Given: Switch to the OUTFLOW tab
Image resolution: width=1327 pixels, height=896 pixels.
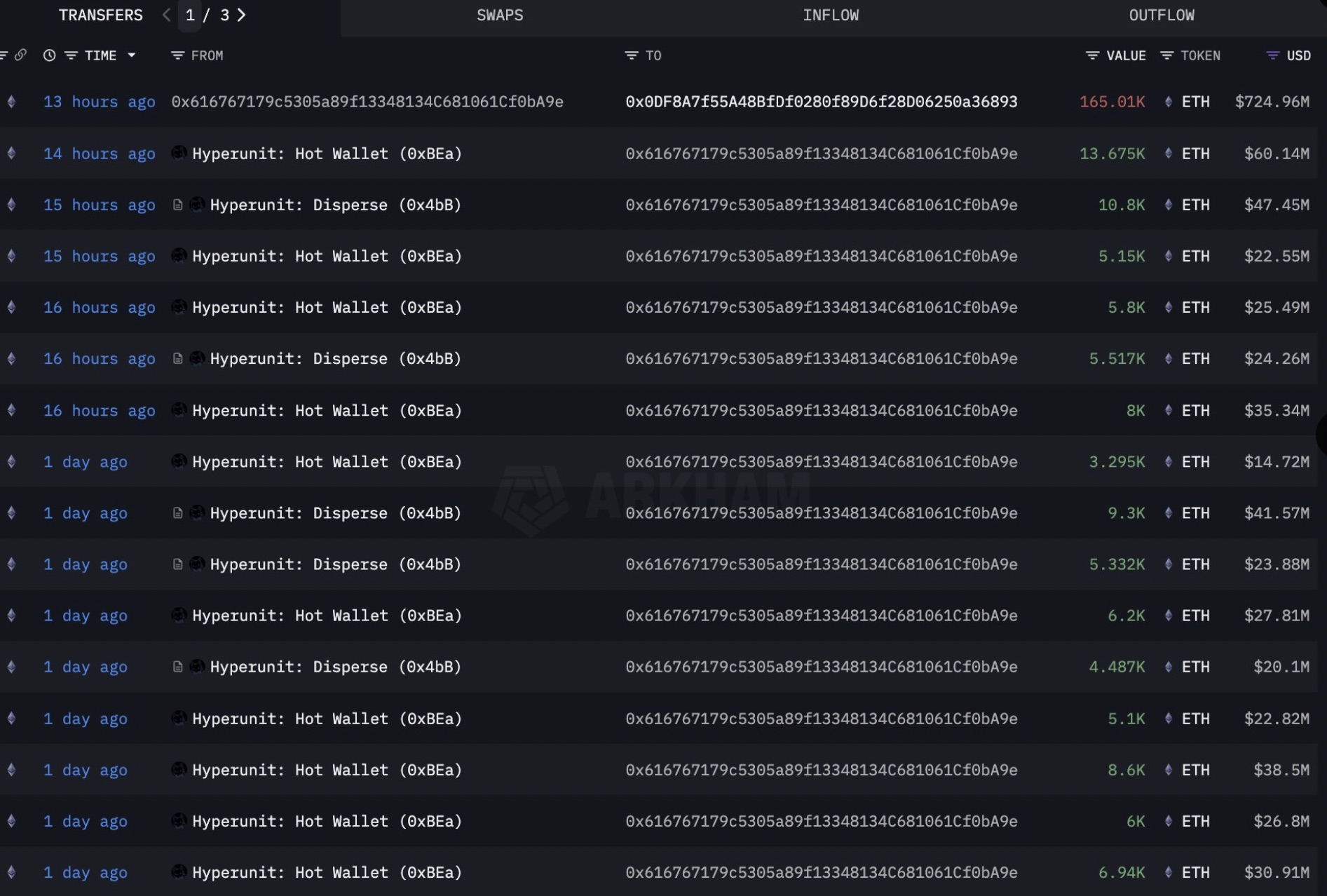Looking at the screenshot, I should (x=1161, y=15).
